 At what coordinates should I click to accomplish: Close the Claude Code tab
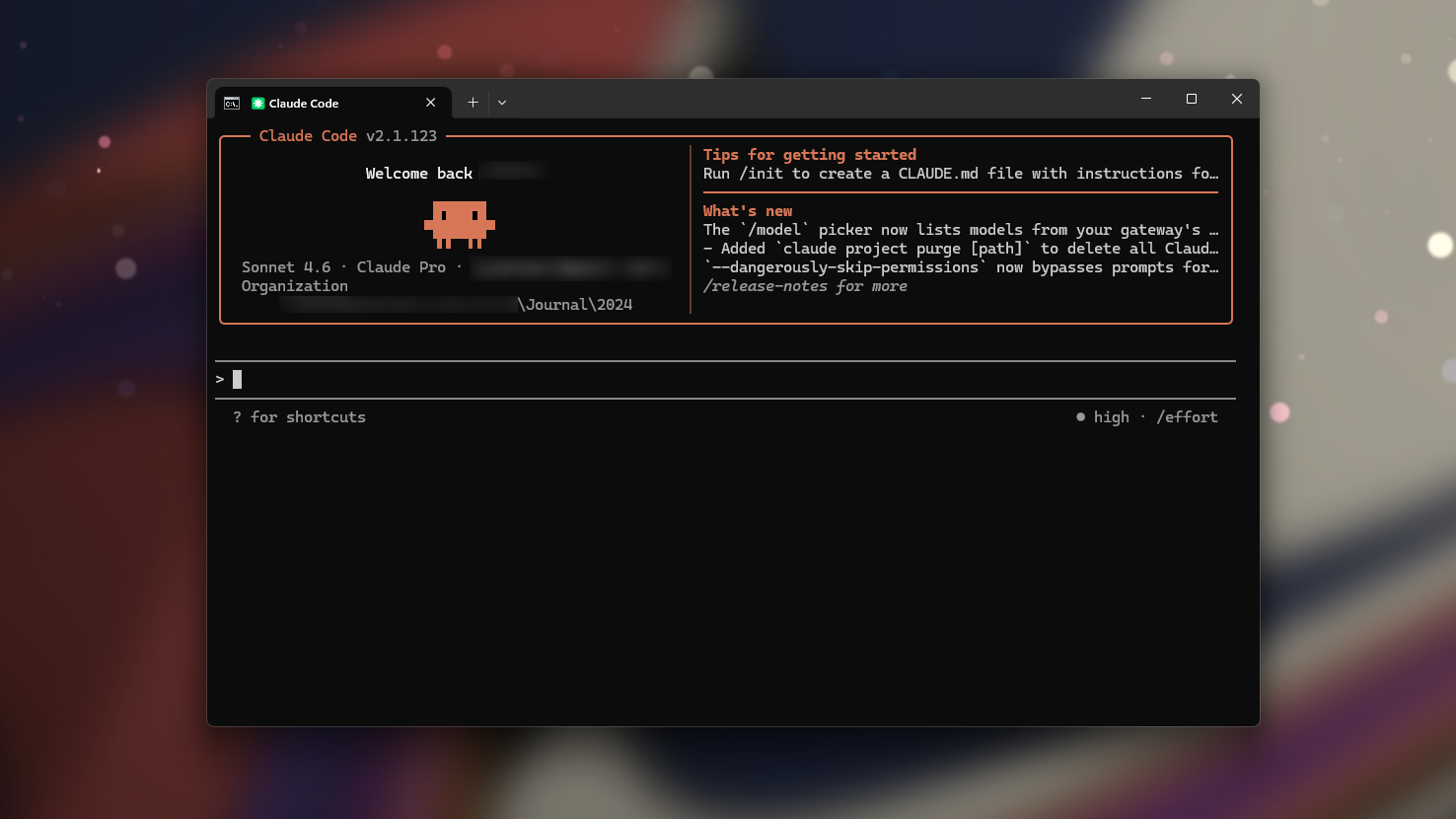431,103
